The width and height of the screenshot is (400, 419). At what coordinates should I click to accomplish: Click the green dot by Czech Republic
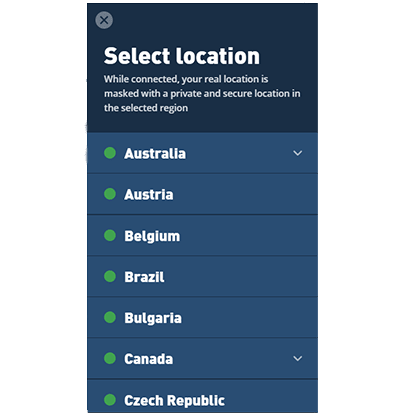(x=110, y=399)
